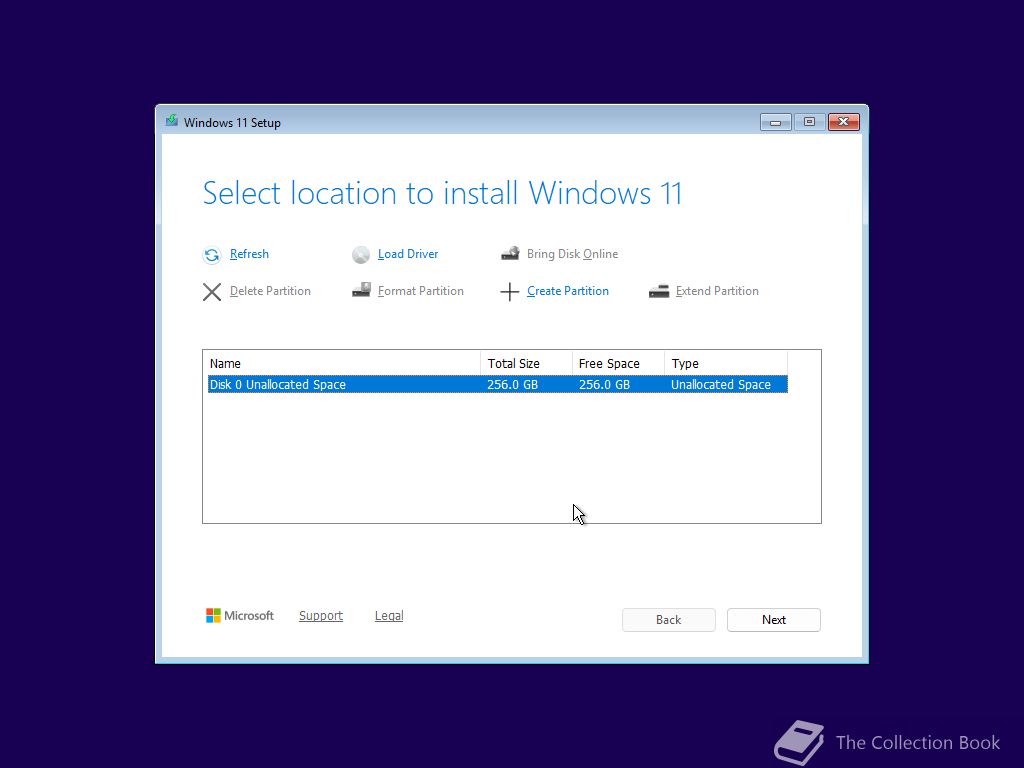
Task: Click the Next button
Action: pos(774,620)
